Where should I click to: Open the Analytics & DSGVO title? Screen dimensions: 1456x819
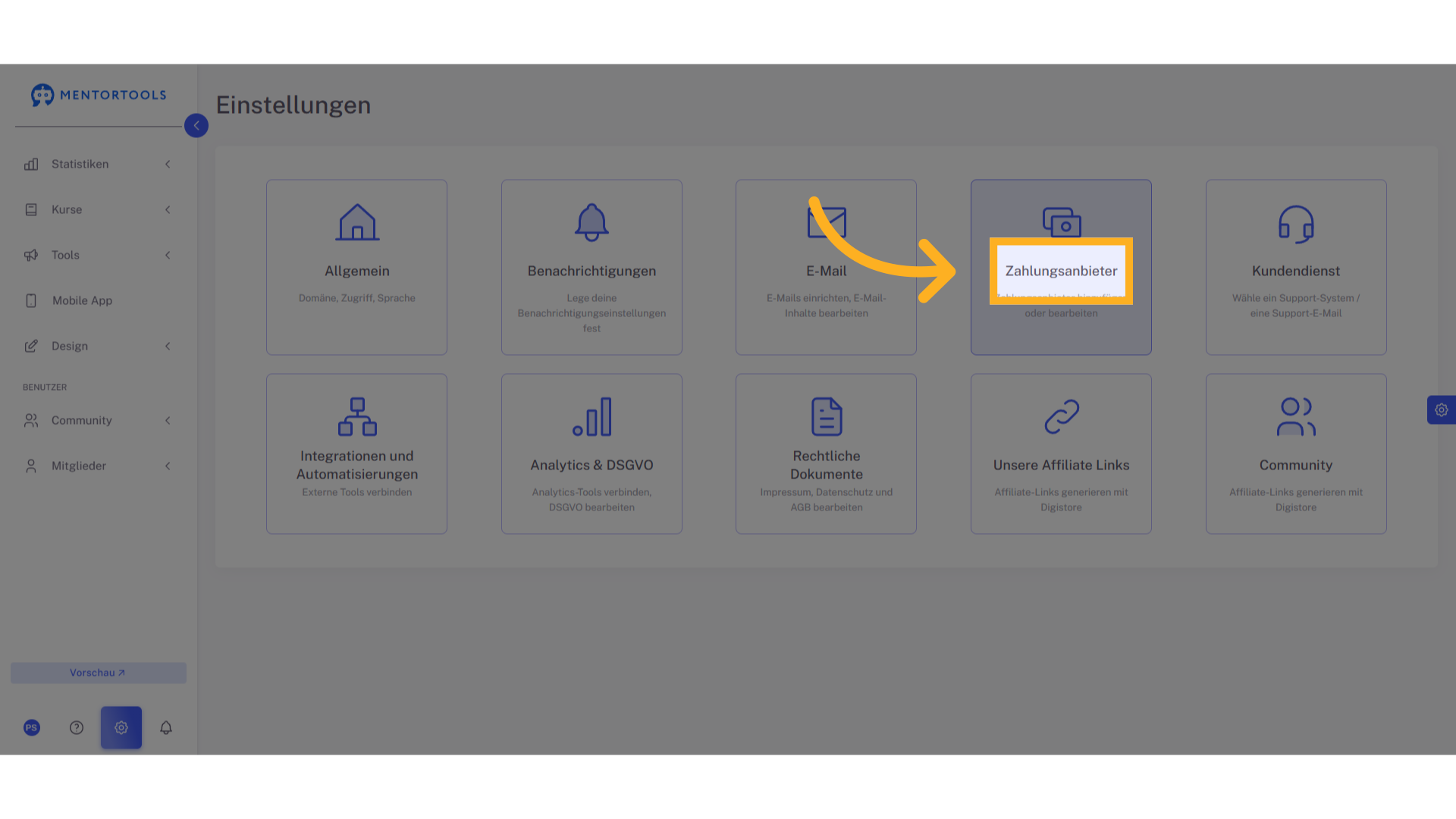coord(592,466)
